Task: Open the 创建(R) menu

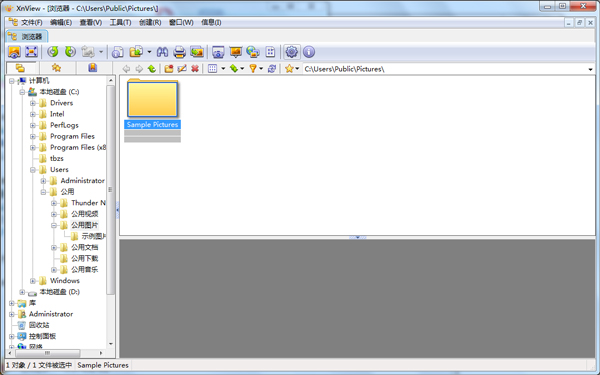Action: click(150, 23)
